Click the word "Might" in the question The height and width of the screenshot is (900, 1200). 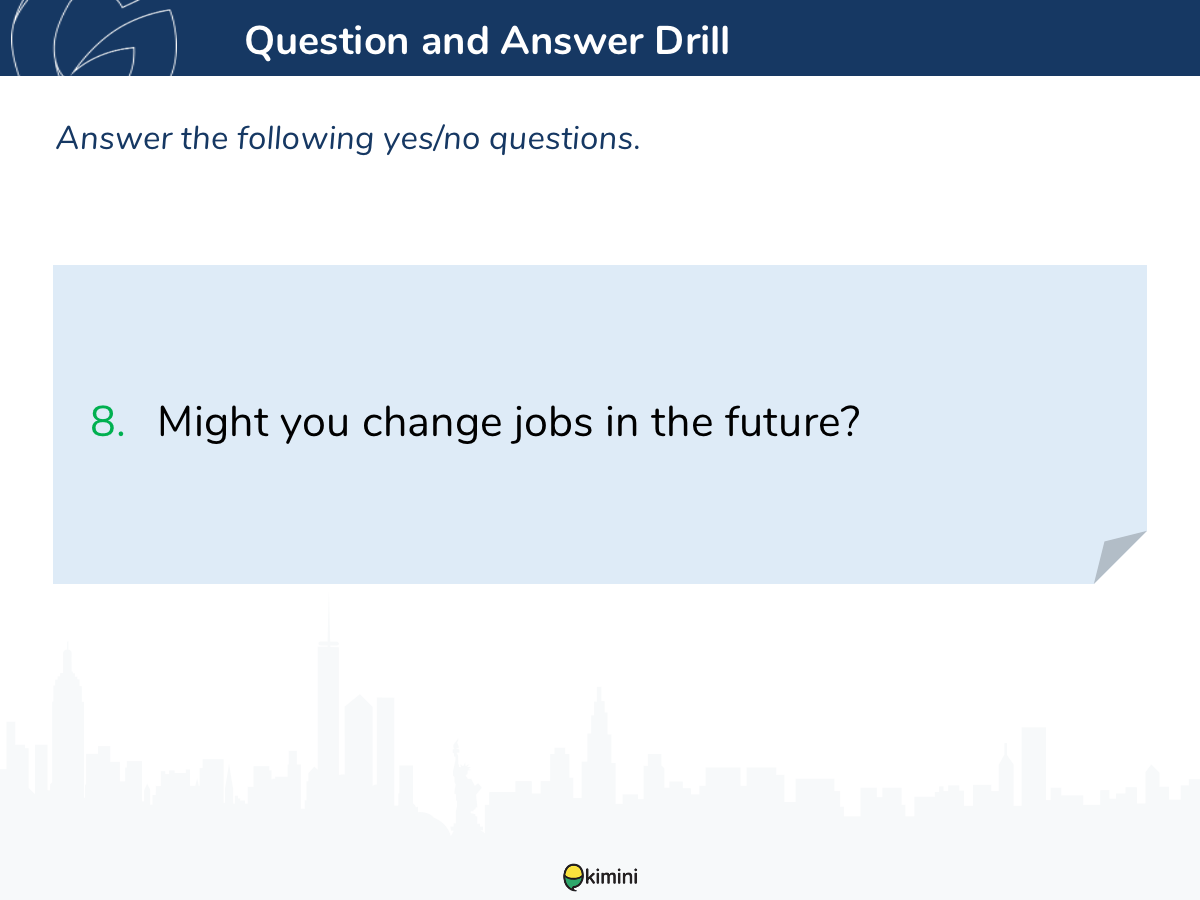click(x=213, y=423)
